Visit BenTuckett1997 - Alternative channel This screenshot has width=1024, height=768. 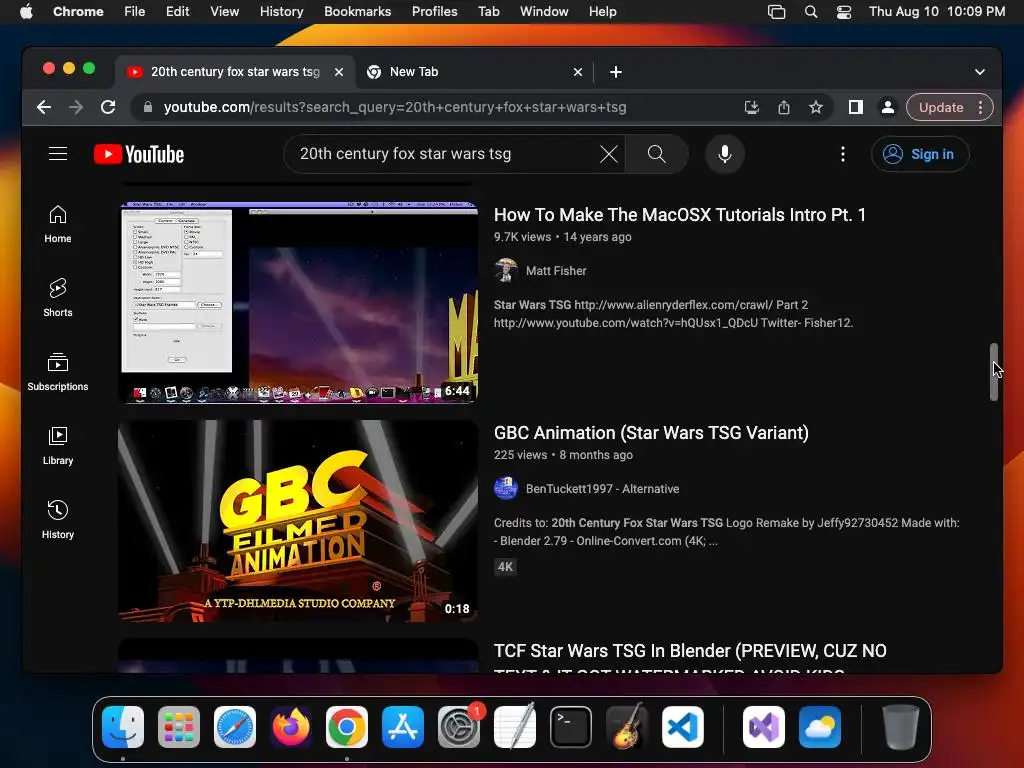click(602, 488)
